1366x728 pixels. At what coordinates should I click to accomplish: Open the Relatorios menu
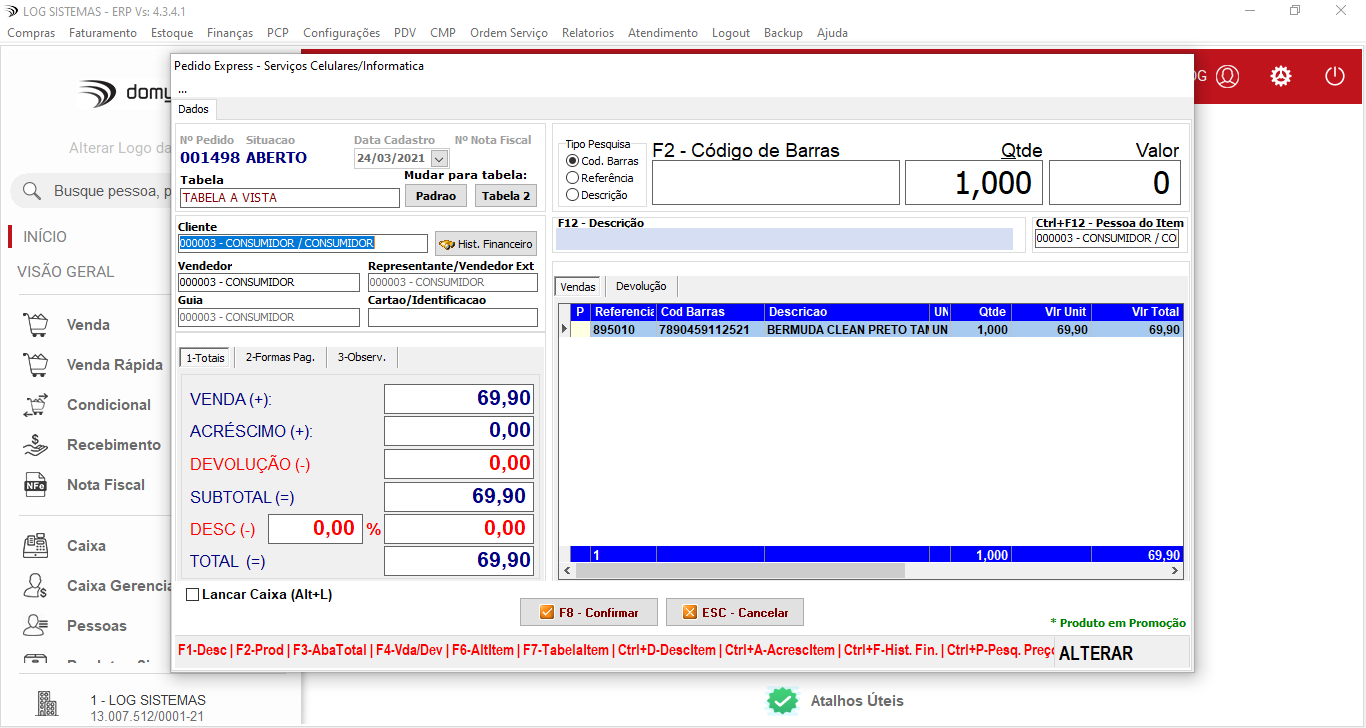588,33
